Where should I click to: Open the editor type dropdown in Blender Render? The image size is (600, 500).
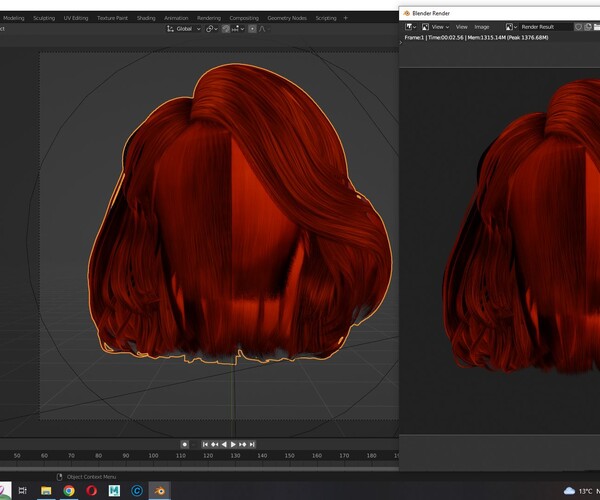tap(411, 27)
